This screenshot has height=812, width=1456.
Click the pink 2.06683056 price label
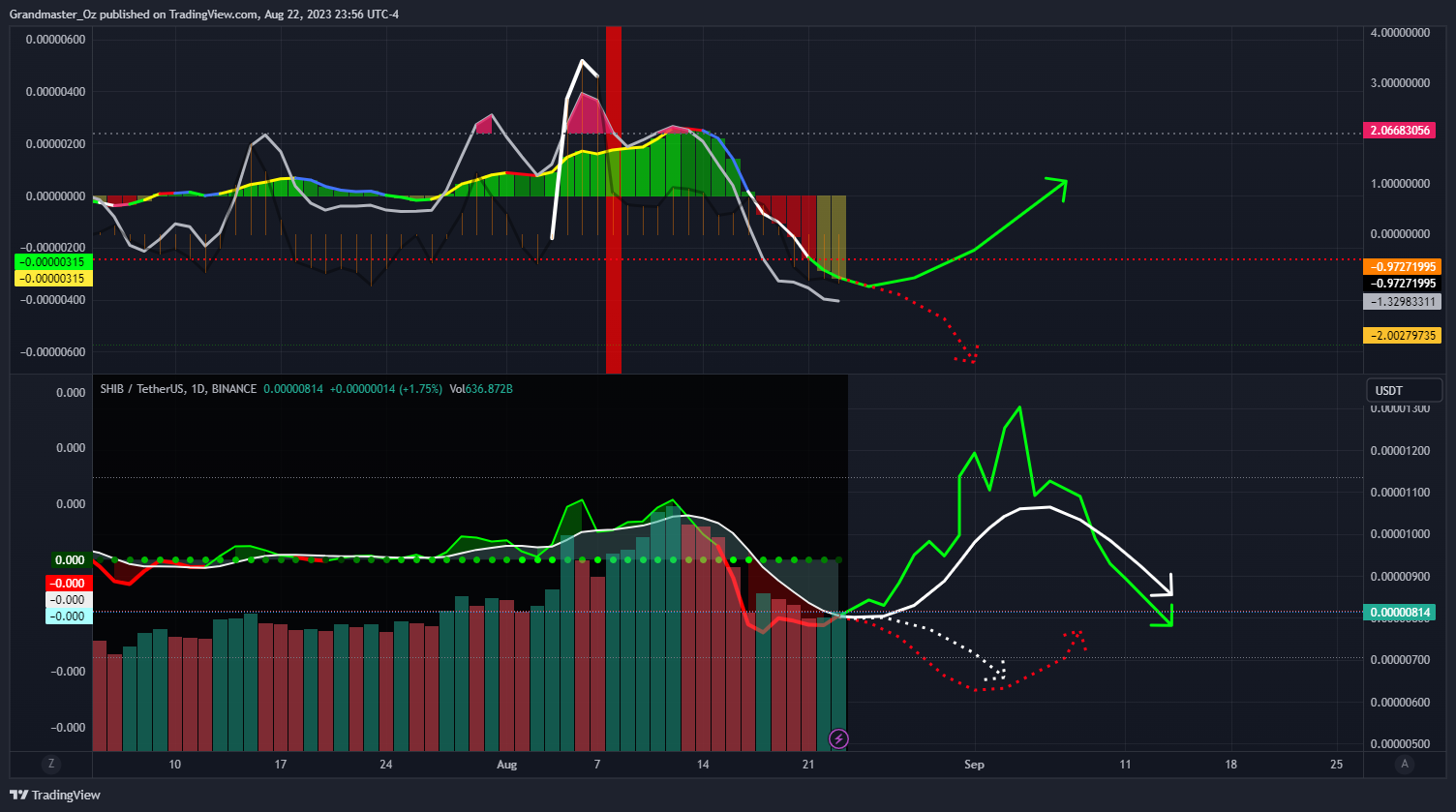tap(1402, 130)
